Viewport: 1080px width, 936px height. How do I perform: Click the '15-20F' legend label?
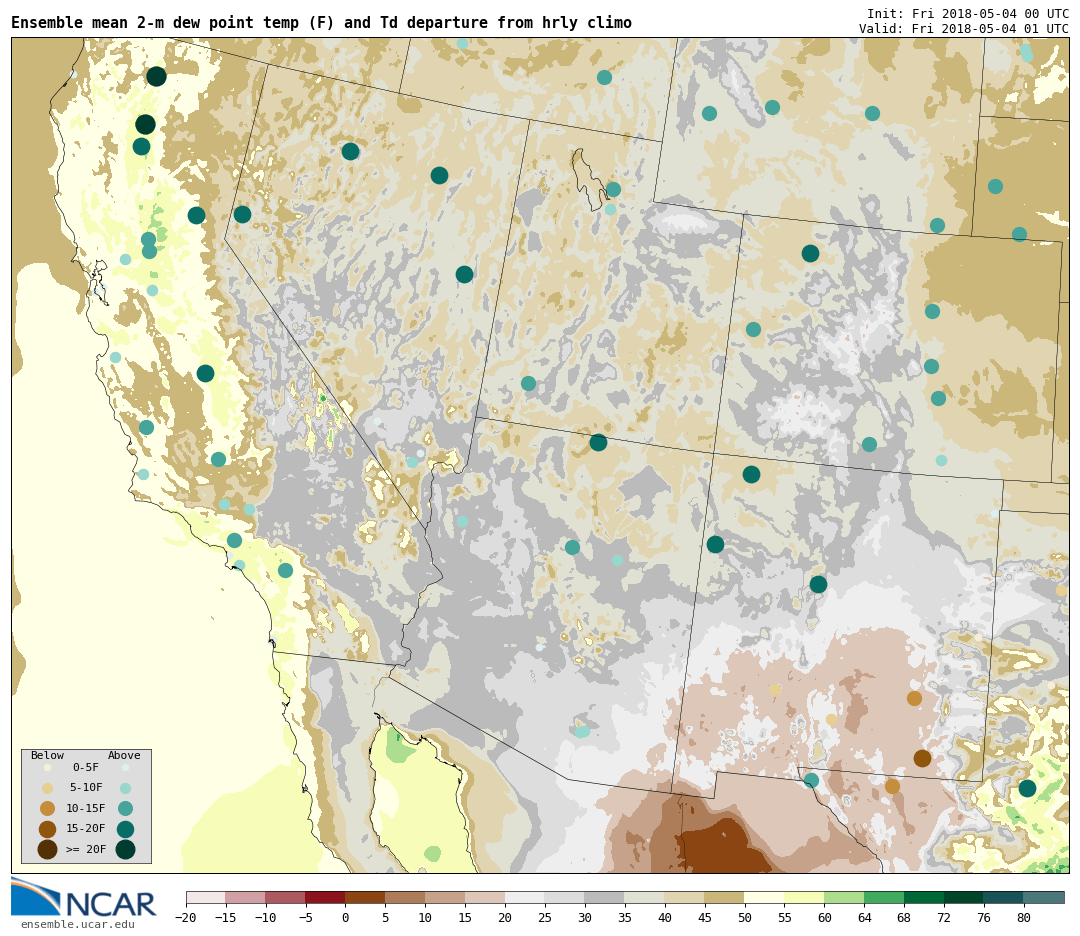(x=86, y=829)
